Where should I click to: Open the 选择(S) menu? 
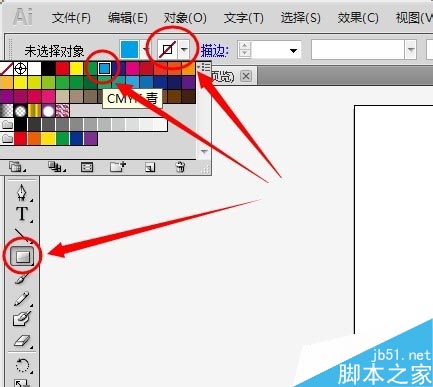(x=300, y=18)
